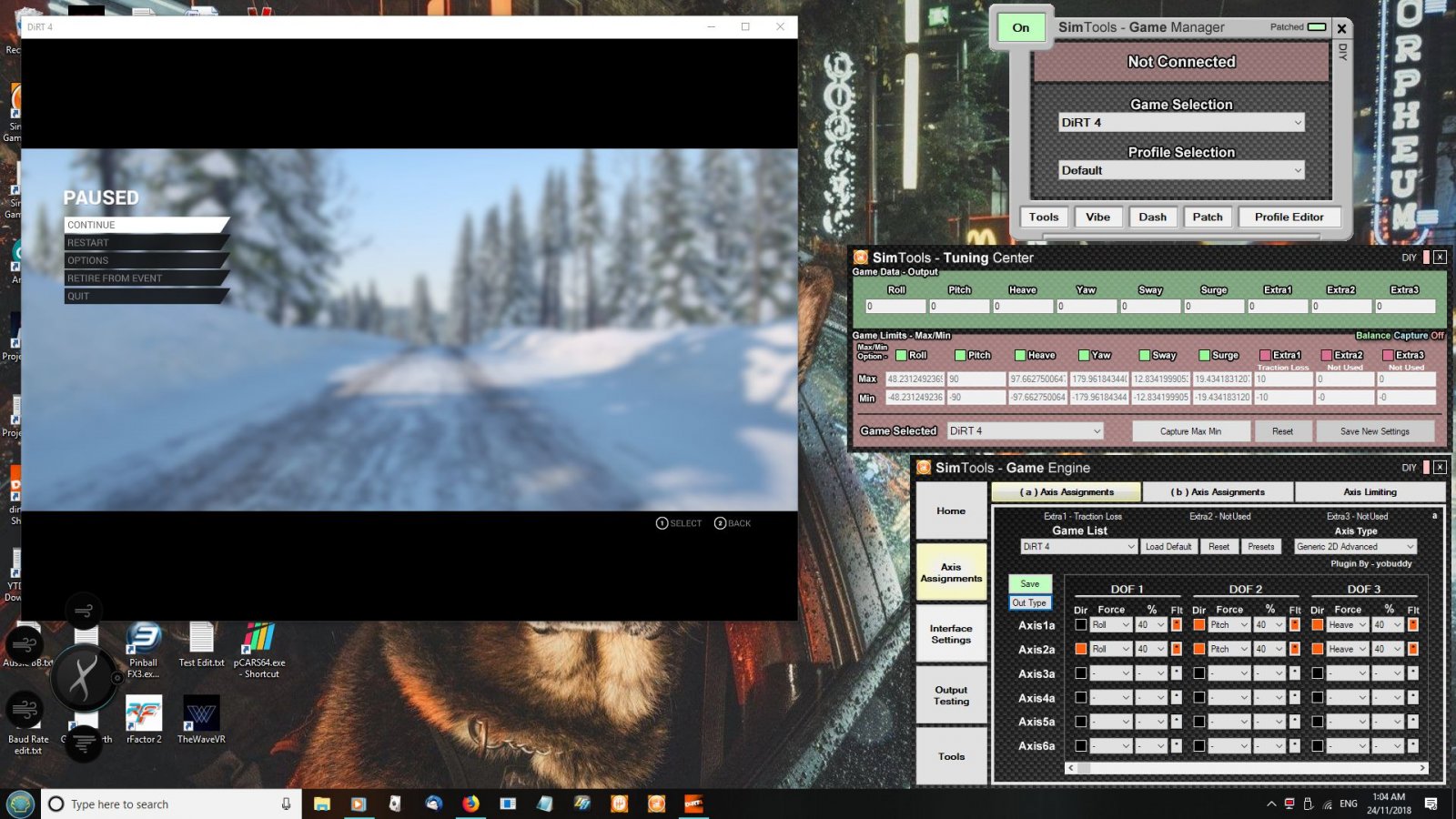1456x819 pixels.
Task: Click the Capture Max Min button
Action: point(1190,431)
